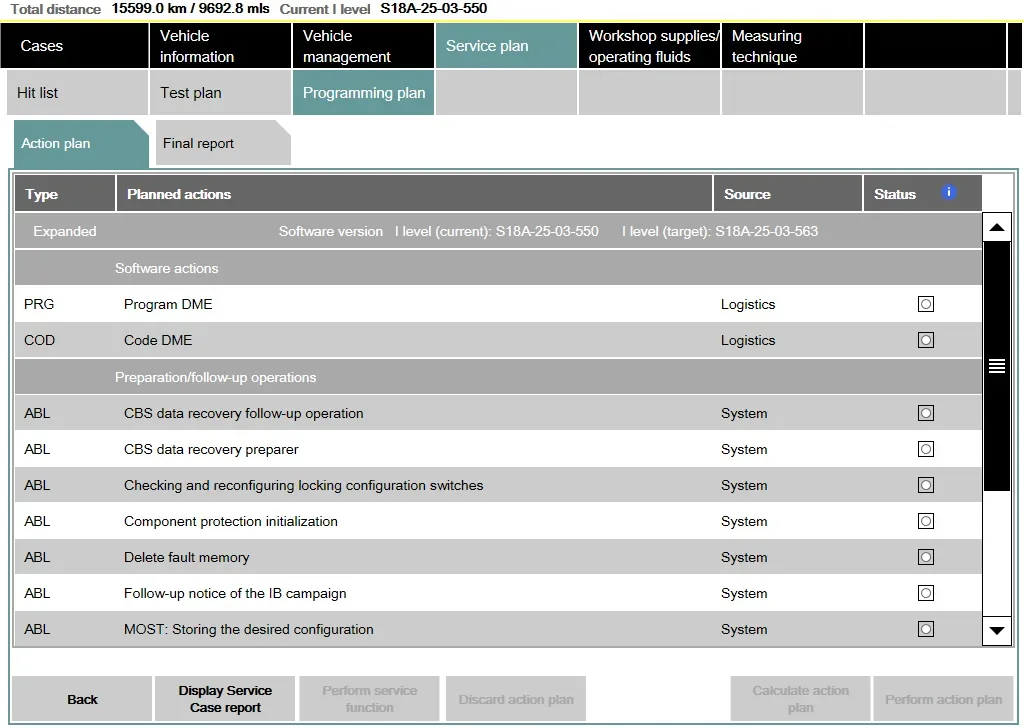The image size is (1024, 728).
Task: Click the Back button
Action: pos(82,699)
